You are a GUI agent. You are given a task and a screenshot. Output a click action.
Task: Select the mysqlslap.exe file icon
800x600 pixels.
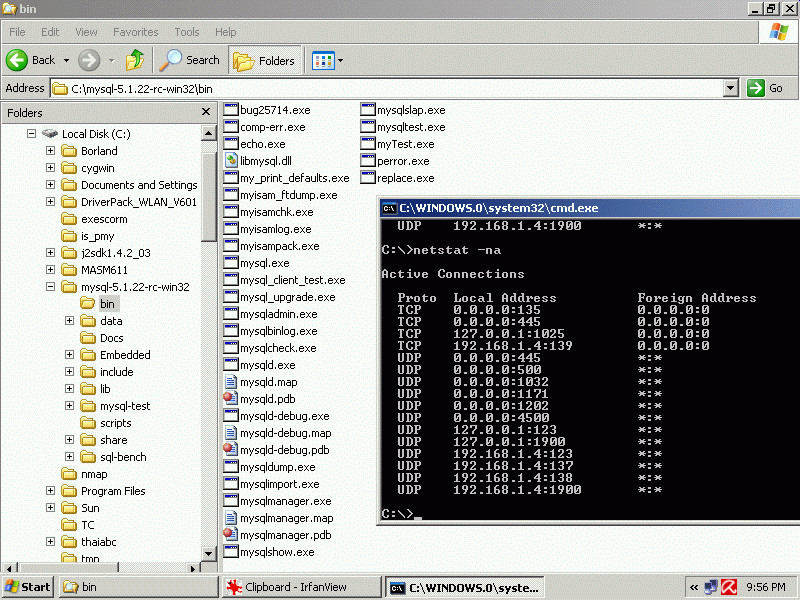(368, 109)
